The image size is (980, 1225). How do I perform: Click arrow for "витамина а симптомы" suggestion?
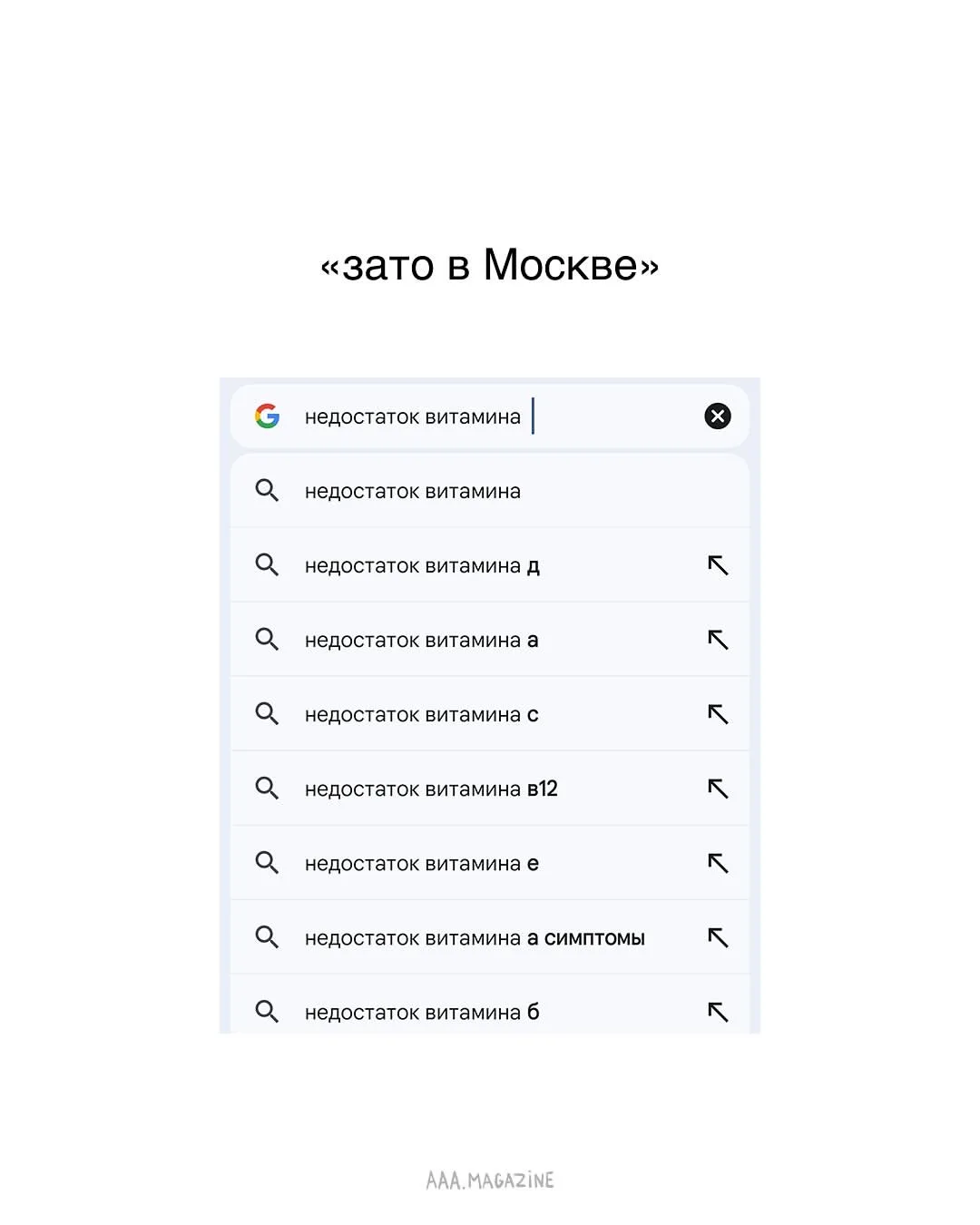click(718, 937)
